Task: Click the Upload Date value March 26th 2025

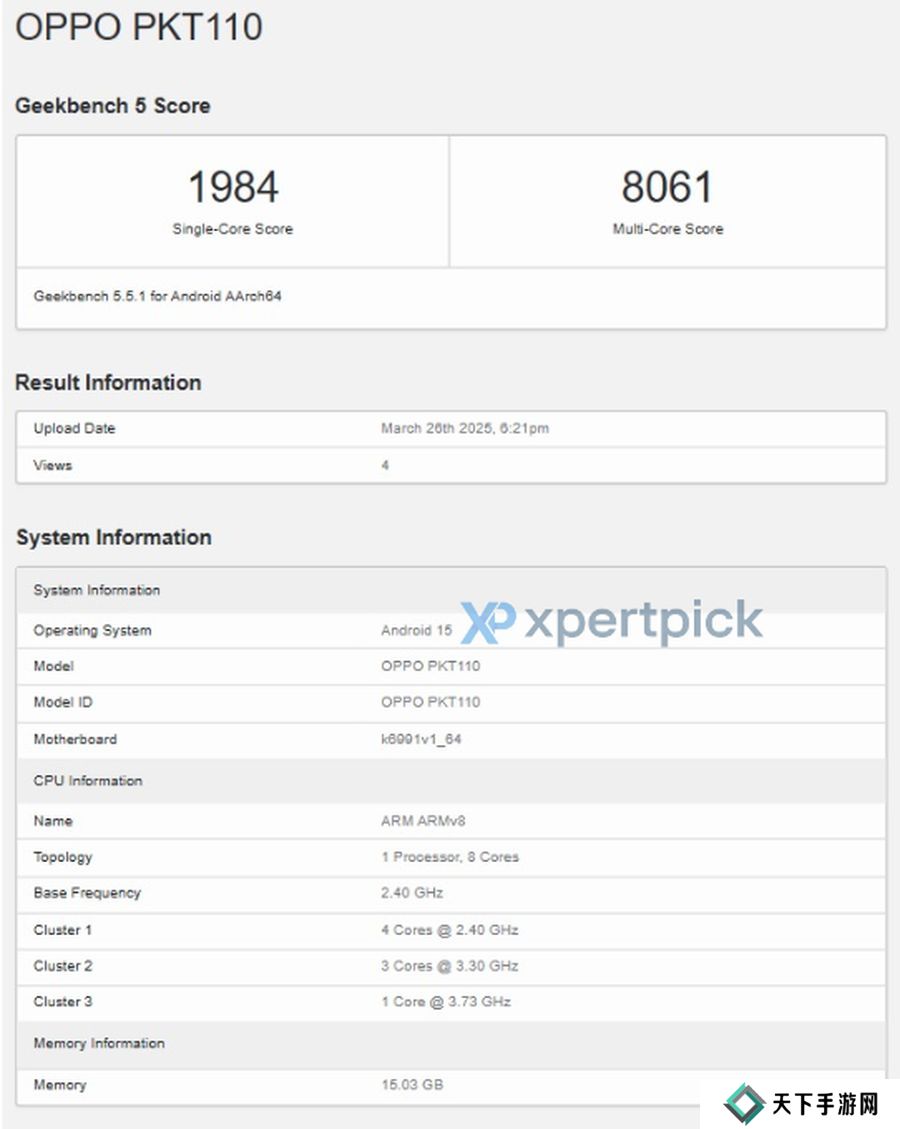Action: (x=465, y=428)
